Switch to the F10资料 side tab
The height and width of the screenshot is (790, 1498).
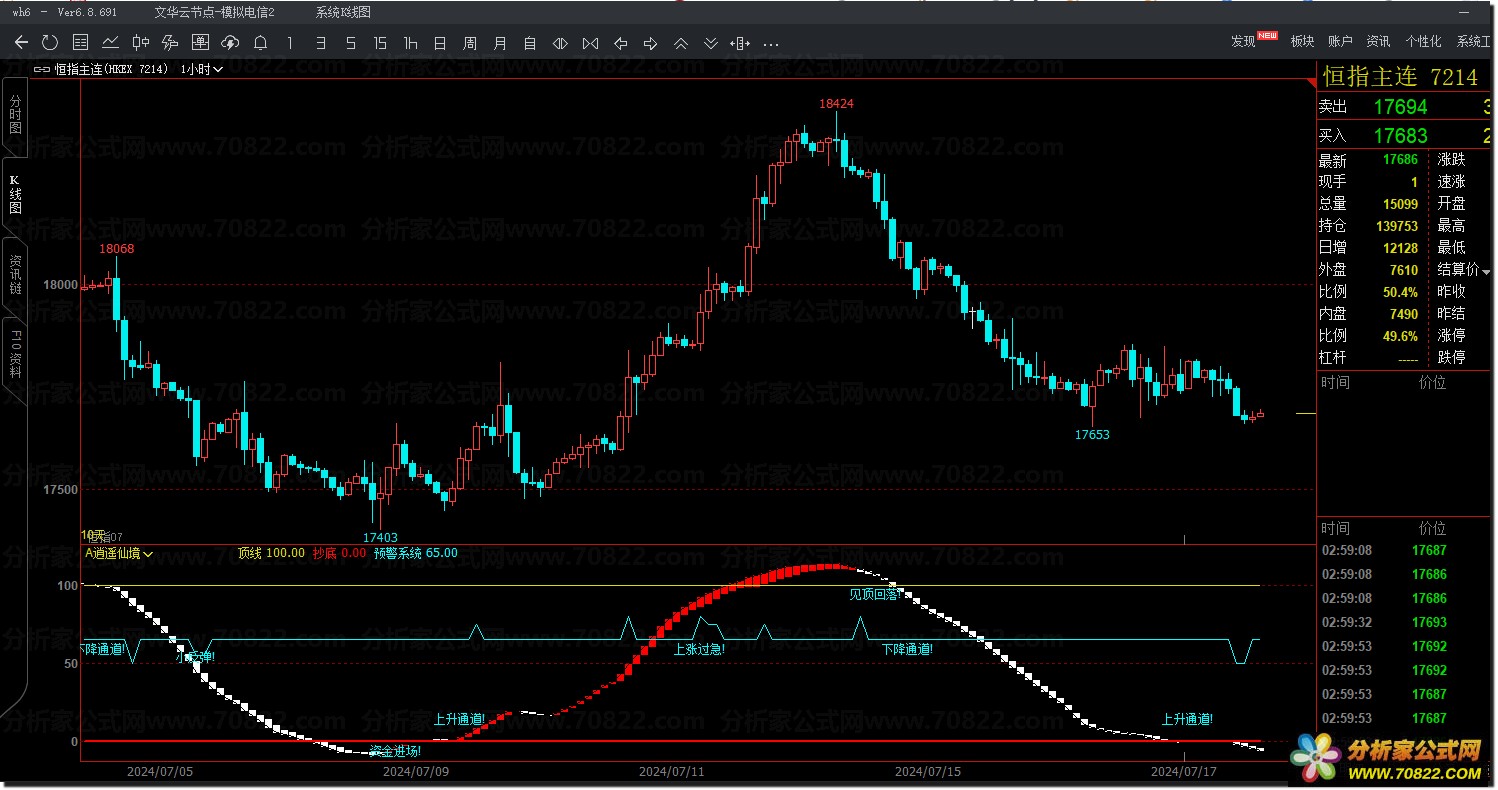coord(14,355)
